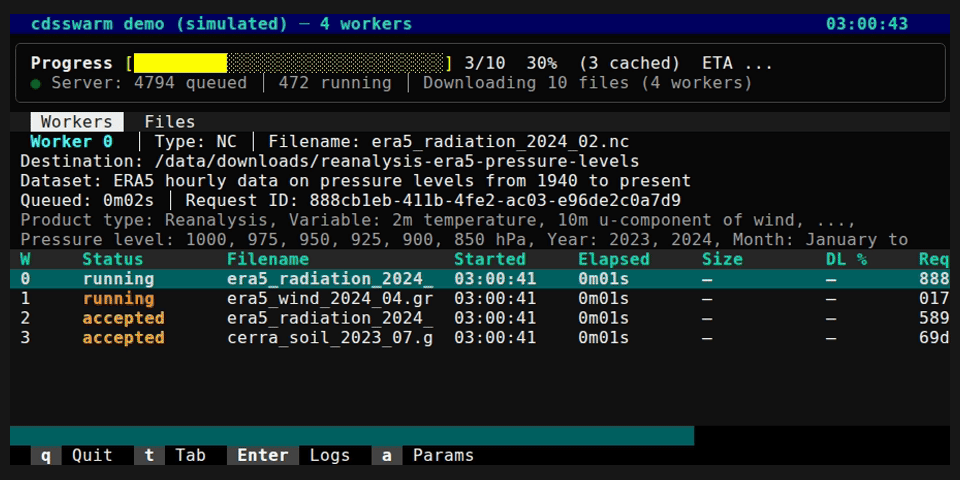Click the running status of worker 0

coord(119,279)
